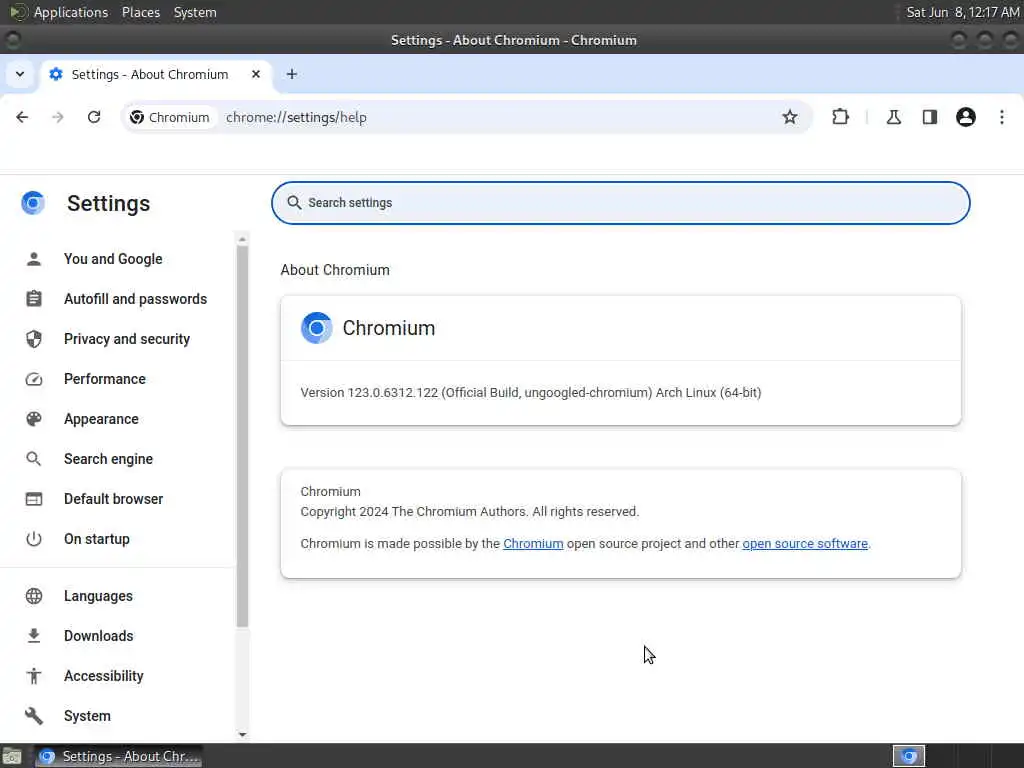Click the sidebar scrollbar thumb
This screenshot has width=1024, height=768.
(x=242, y=436)
